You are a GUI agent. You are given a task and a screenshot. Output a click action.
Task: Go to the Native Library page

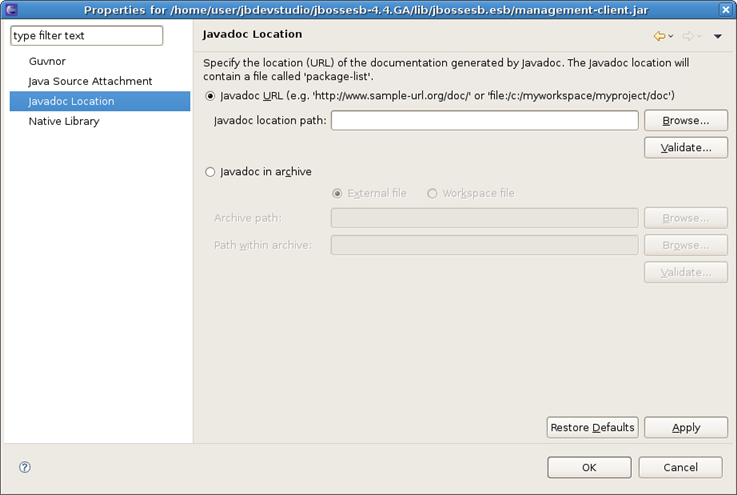pos(64,121)
